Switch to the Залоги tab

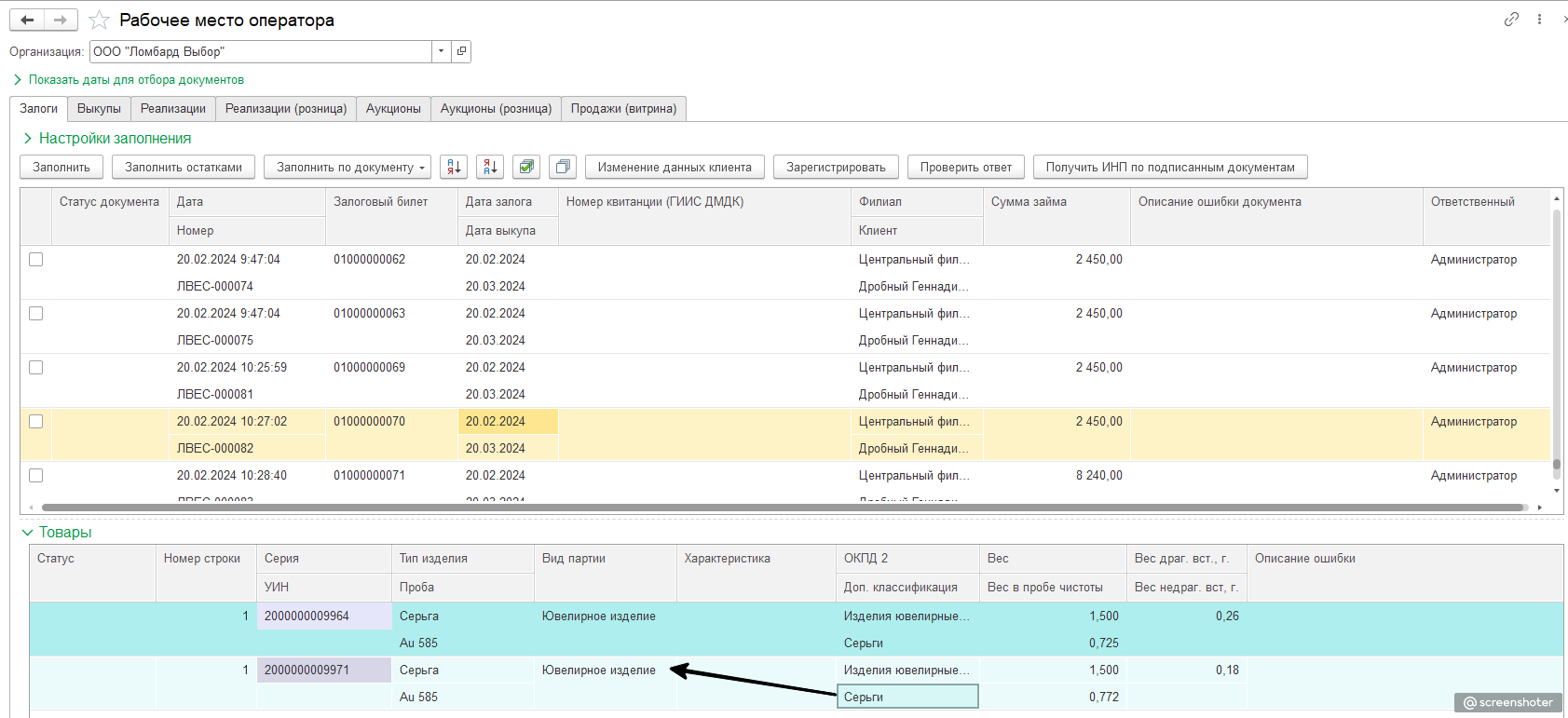tap(38, 109)
